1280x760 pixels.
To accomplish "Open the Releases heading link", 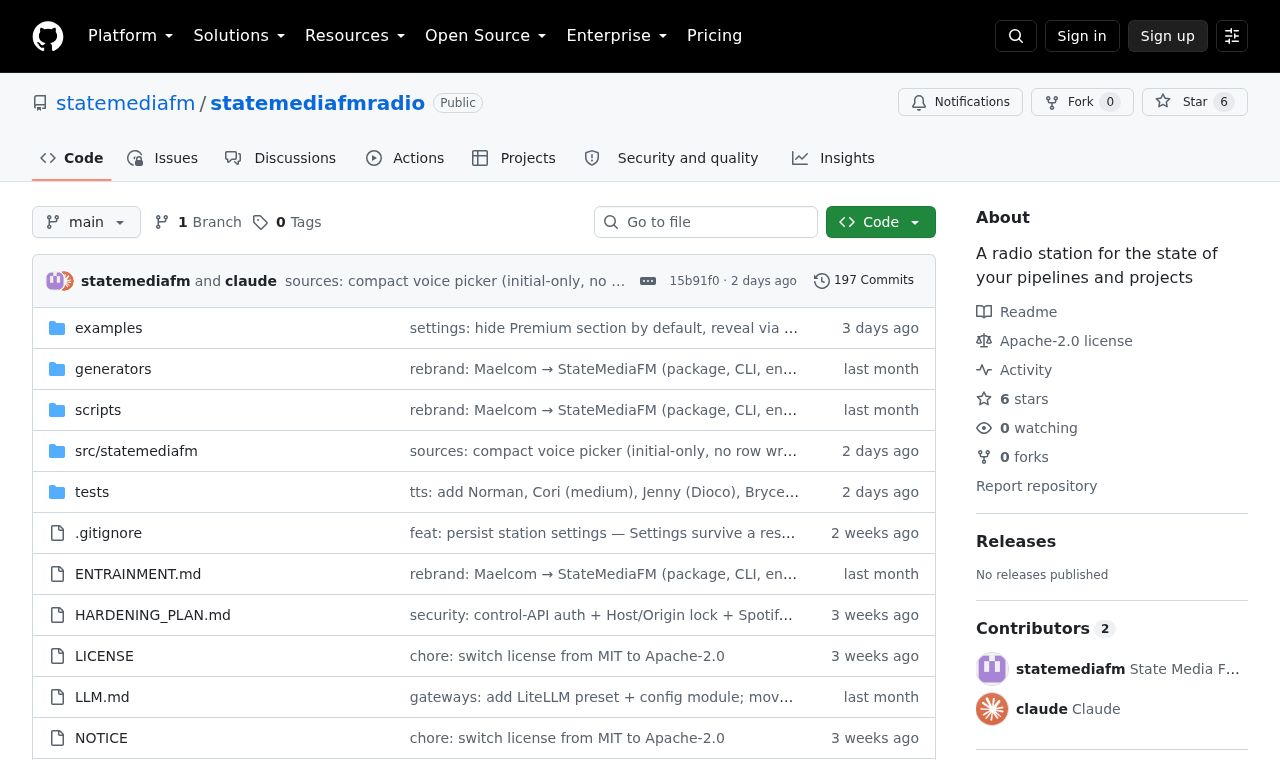I will point(1016,541).
